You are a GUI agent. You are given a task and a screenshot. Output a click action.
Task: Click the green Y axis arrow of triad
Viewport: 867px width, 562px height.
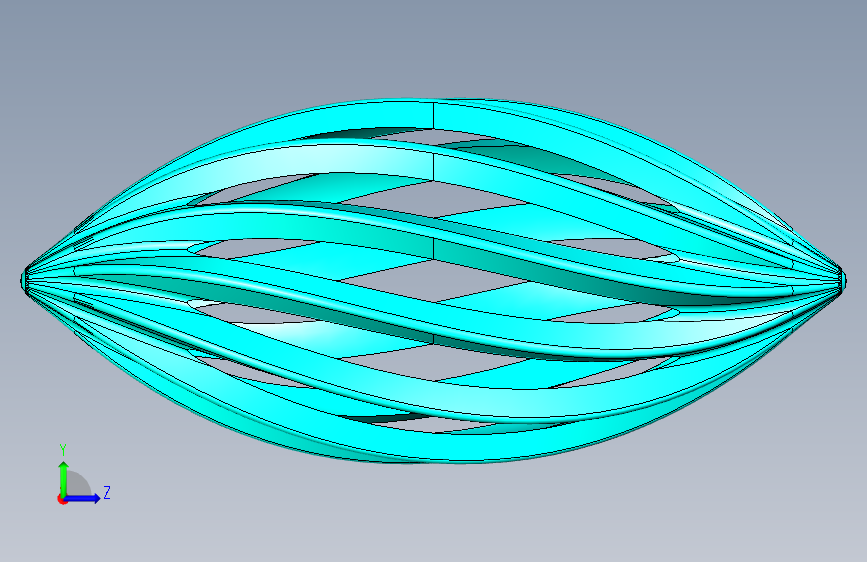coord(64,479)
